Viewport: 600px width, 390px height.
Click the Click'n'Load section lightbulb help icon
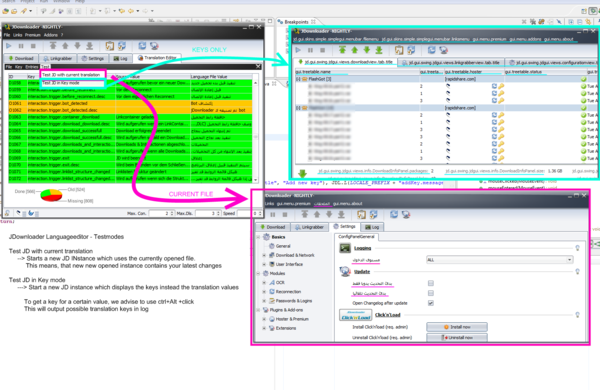(x=577, y=315)
